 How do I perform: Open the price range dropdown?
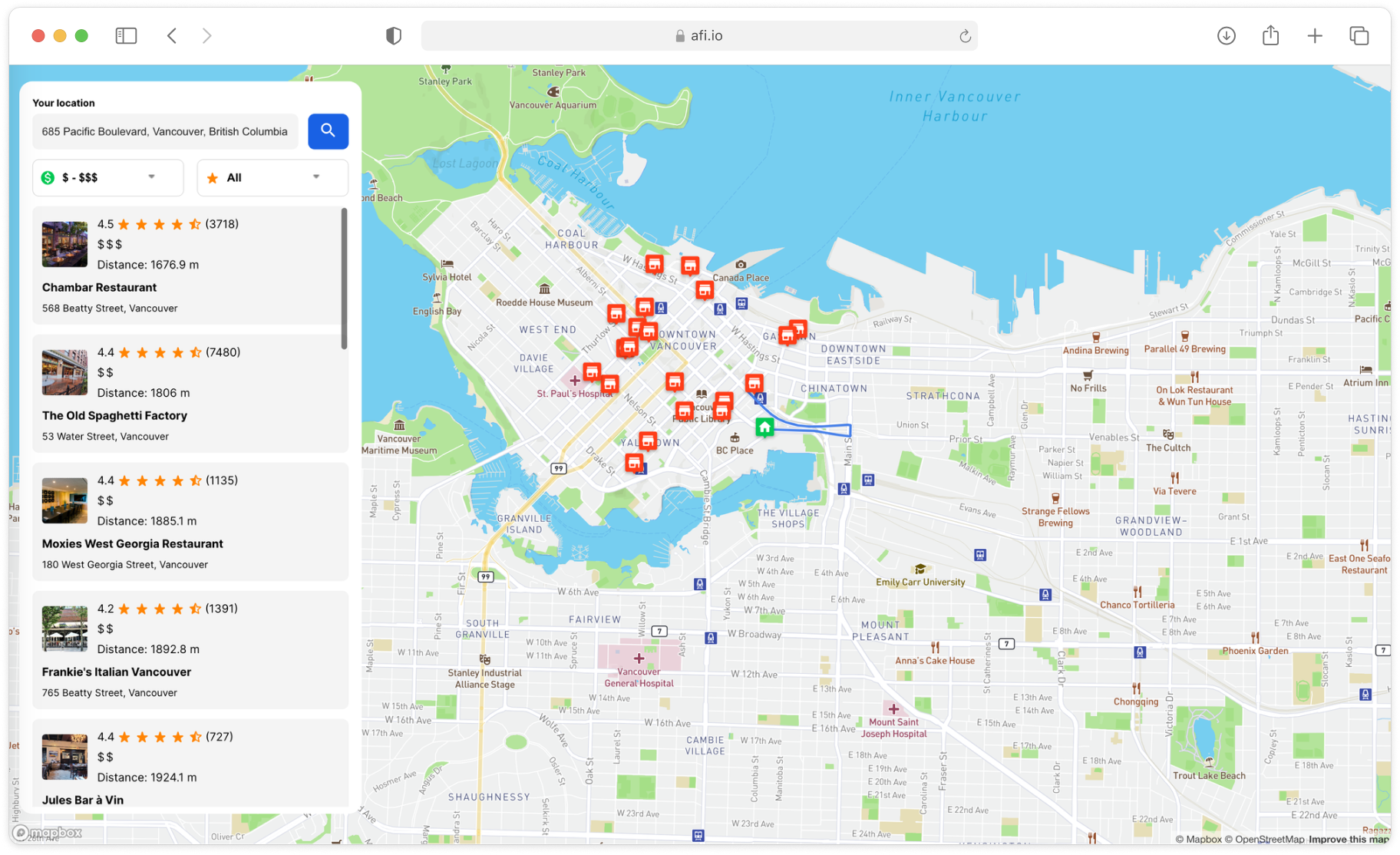(151, 177)
